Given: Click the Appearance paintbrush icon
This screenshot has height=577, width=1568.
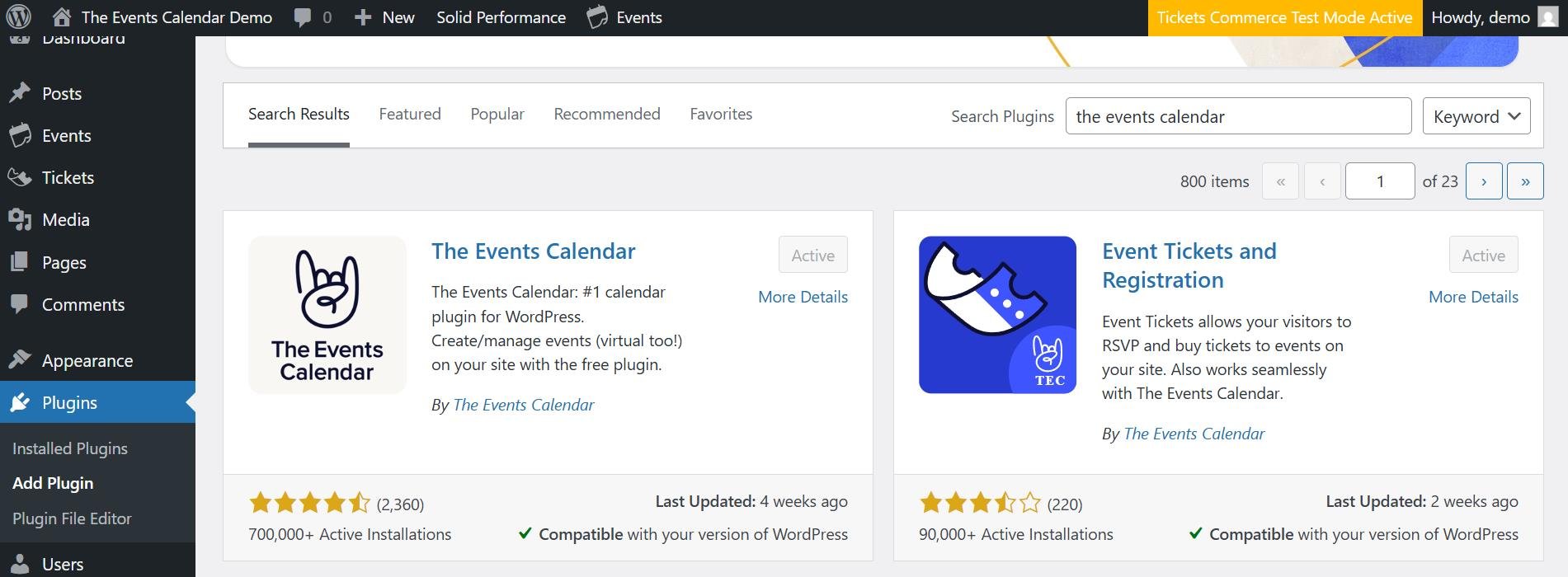Looking at the screenshot, I should click(20, 360).
